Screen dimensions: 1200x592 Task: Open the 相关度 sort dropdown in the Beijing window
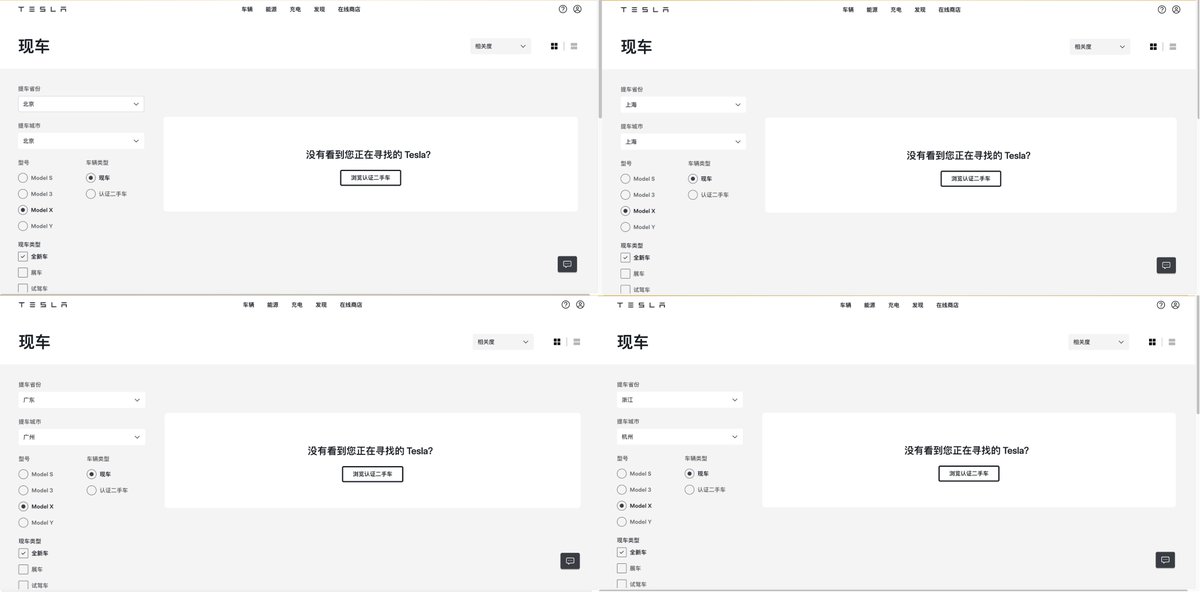click(x=500, y=46)
